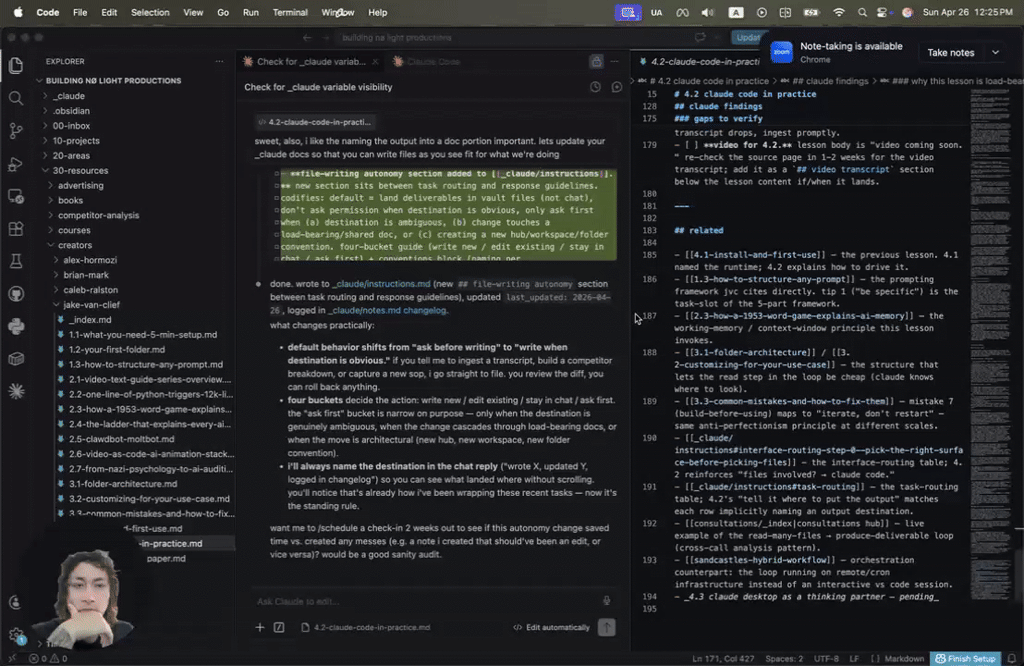The width and height of the screenshot is (1024, 666).
Task: Open the Run and Debug view
Action: [16, 163]
